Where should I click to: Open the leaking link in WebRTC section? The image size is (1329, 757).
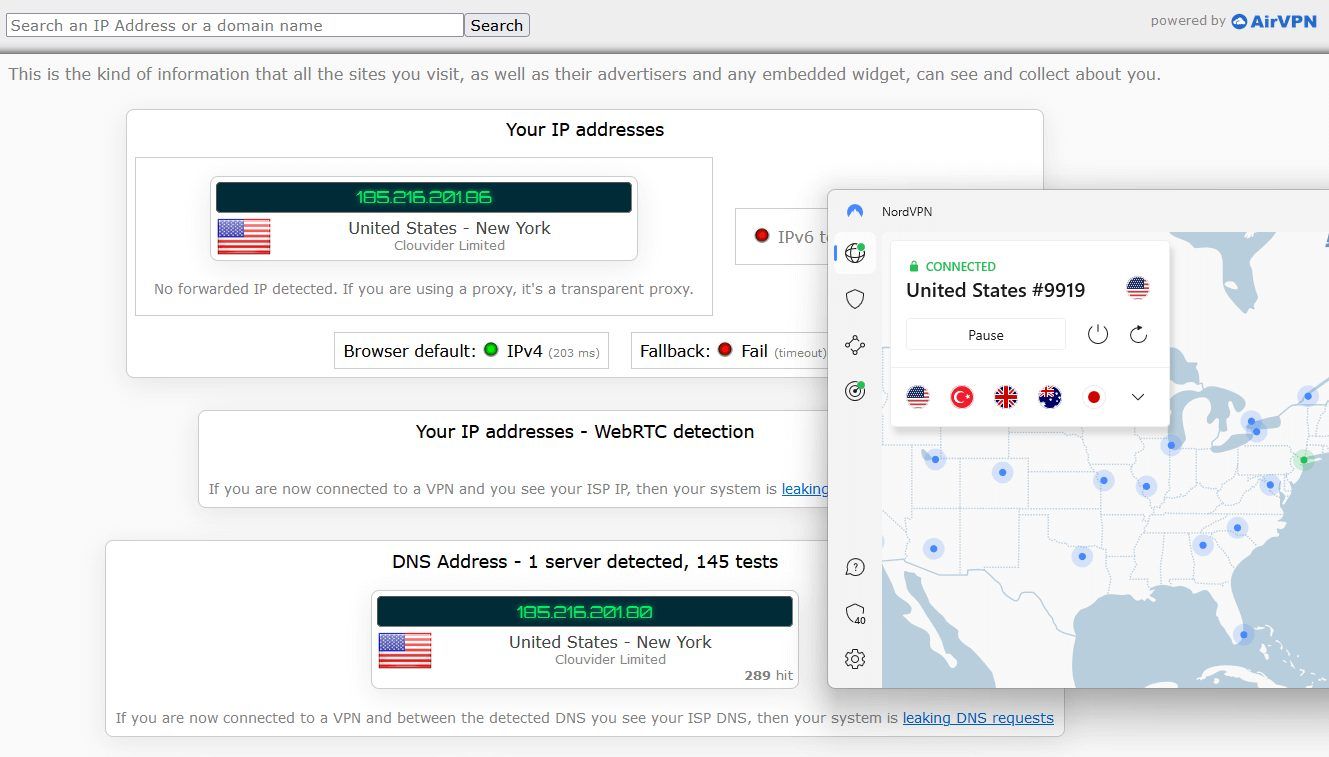pyautogui.click(x=805, y=489)
